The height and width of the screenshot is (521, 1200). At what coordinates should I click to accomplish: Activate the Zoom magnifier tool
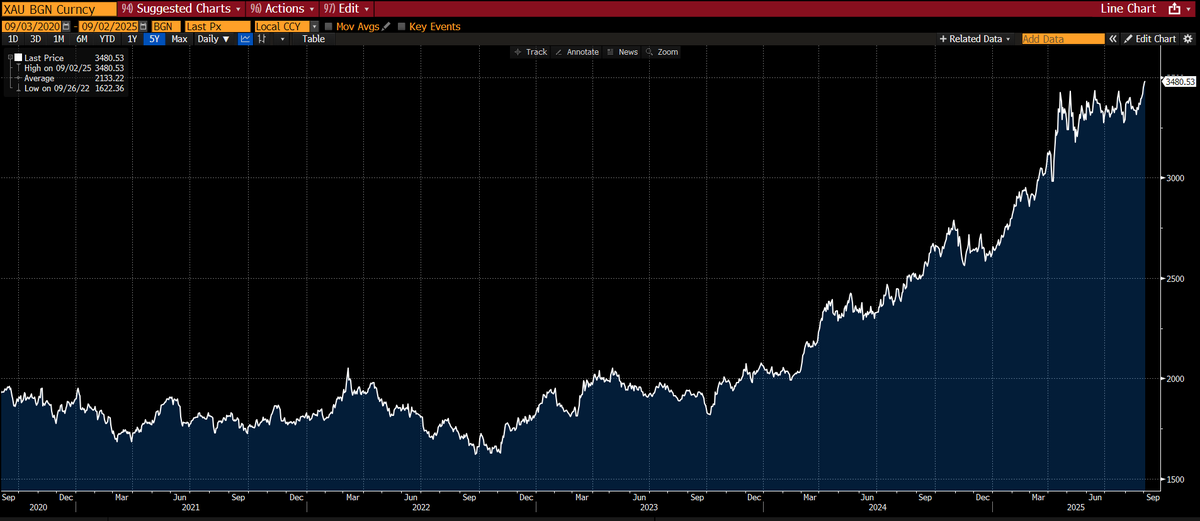pos(661,52)
